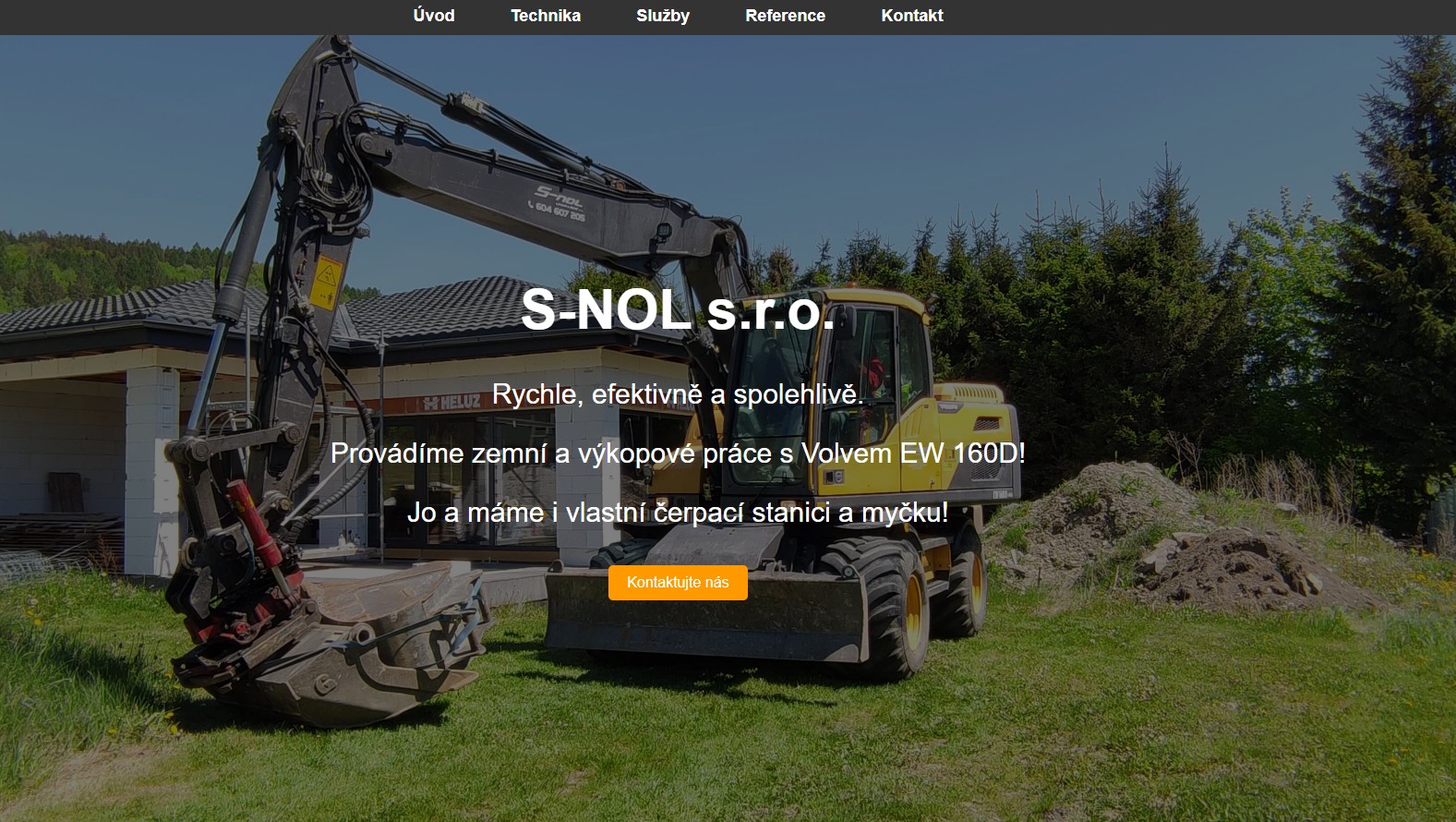The height and width of the screenshot is (822, 1456).
Task: Click the S-NOL s.r.o. heading
Action: pyautogui.click(x=678, y=309)
